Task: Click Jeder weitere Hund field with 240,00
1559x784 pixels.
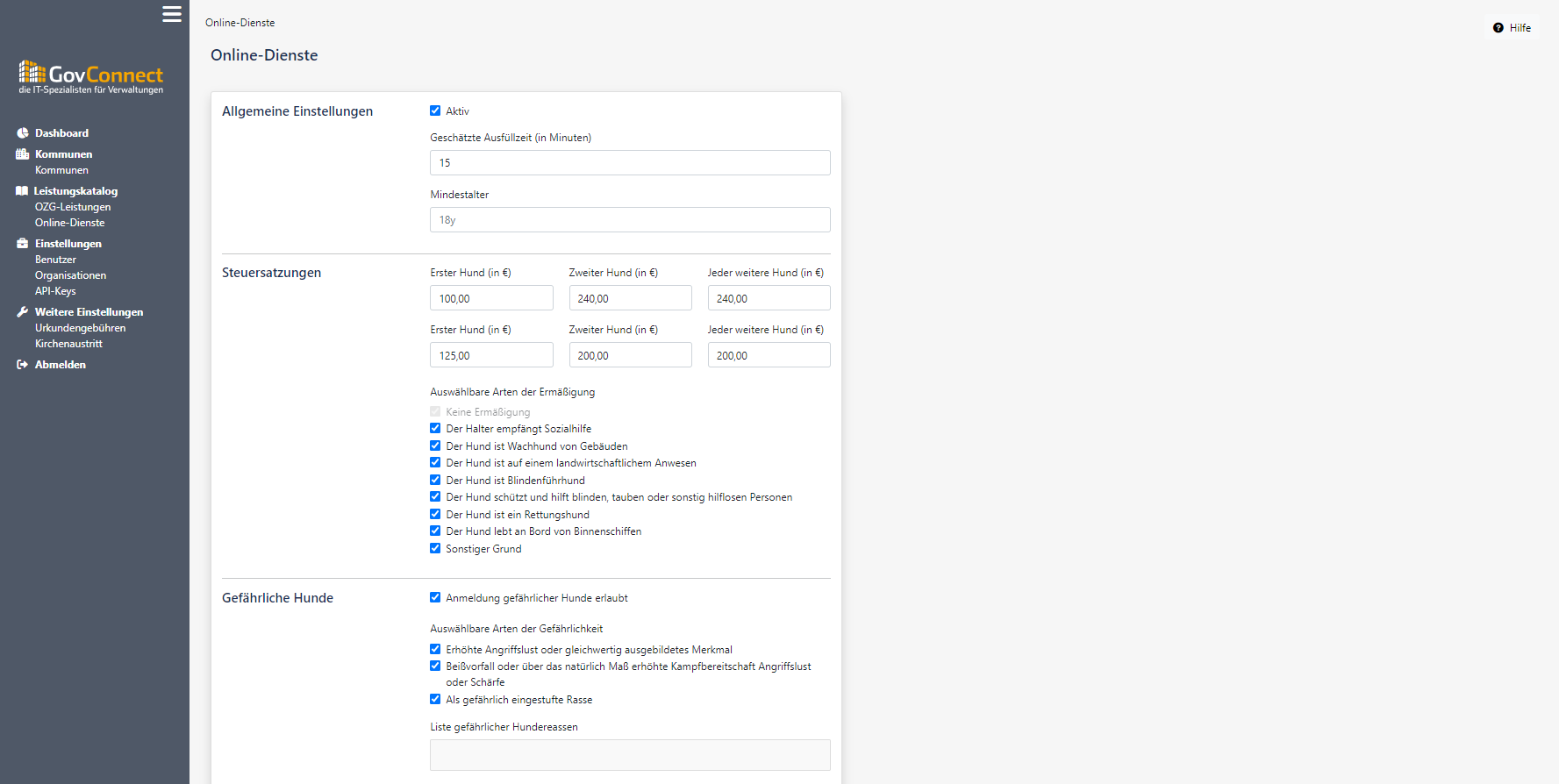Action: (x=769, y=298)
